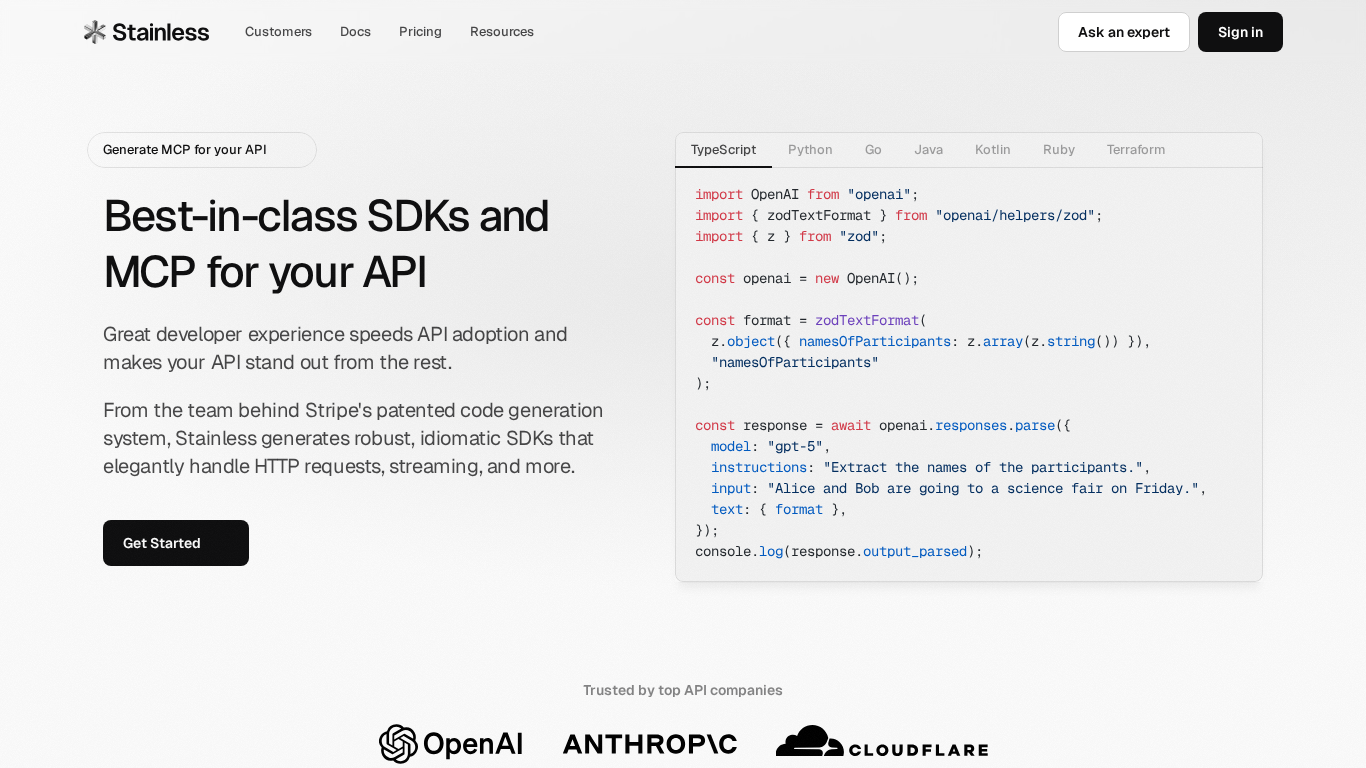Click the Anthropic logo

[649, 744]
